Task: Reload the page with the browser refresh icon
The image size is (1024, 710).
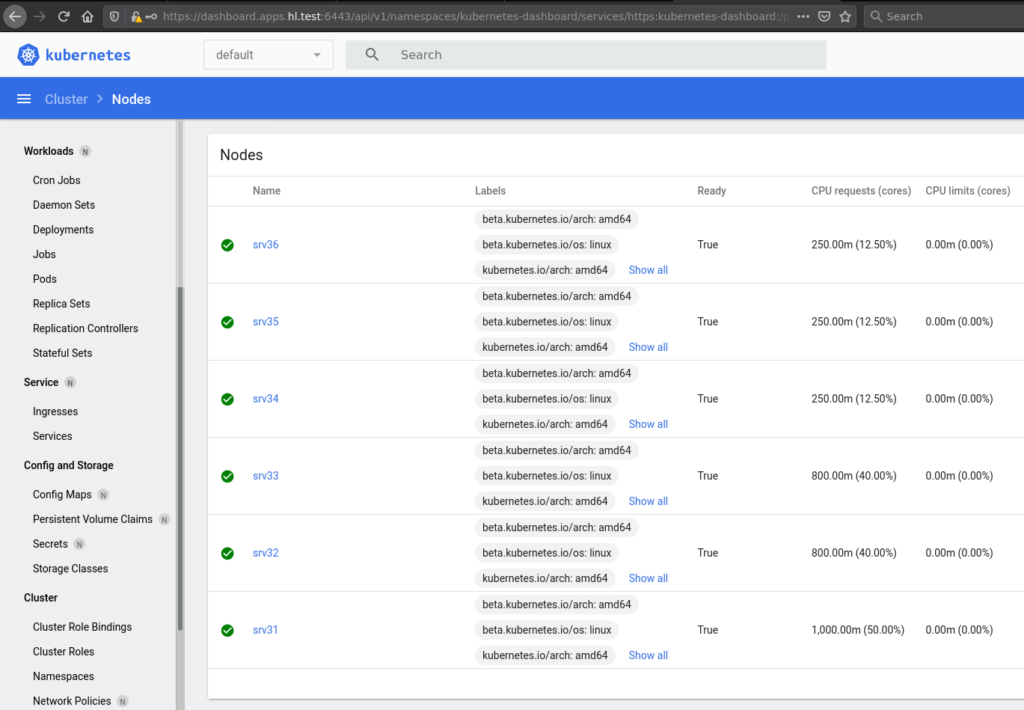Action: [x=62, y=16]
